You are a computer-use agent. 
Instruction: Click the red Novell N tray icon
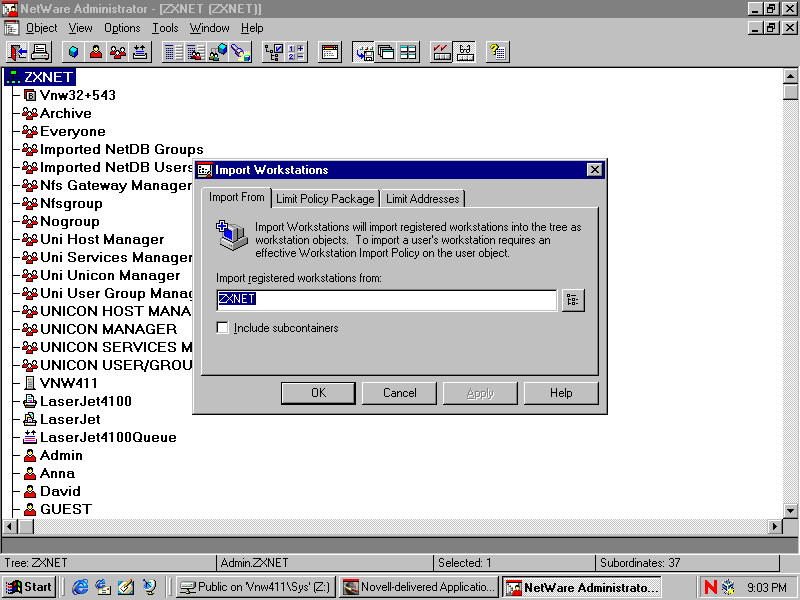click(710, 587)
